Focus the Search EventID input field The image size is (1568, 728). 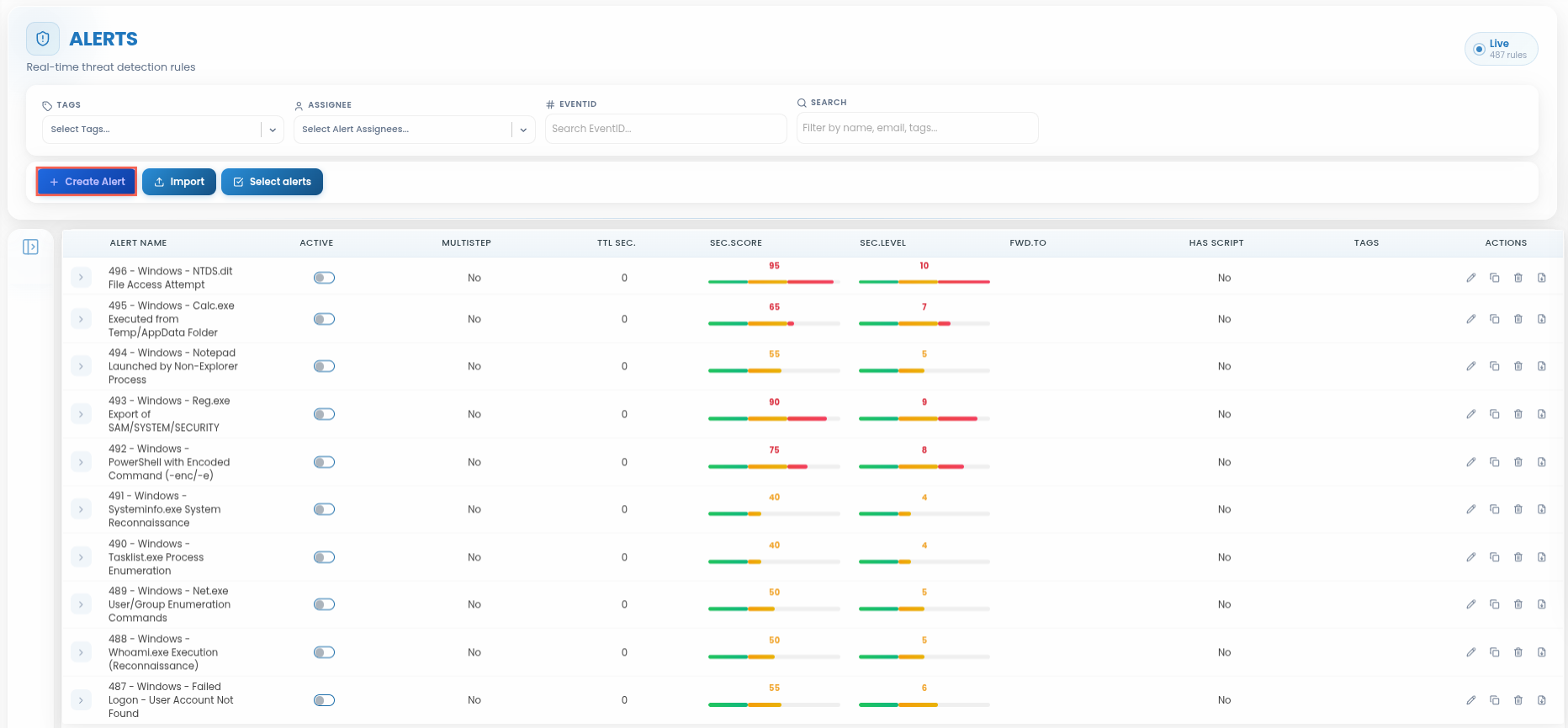665,129
